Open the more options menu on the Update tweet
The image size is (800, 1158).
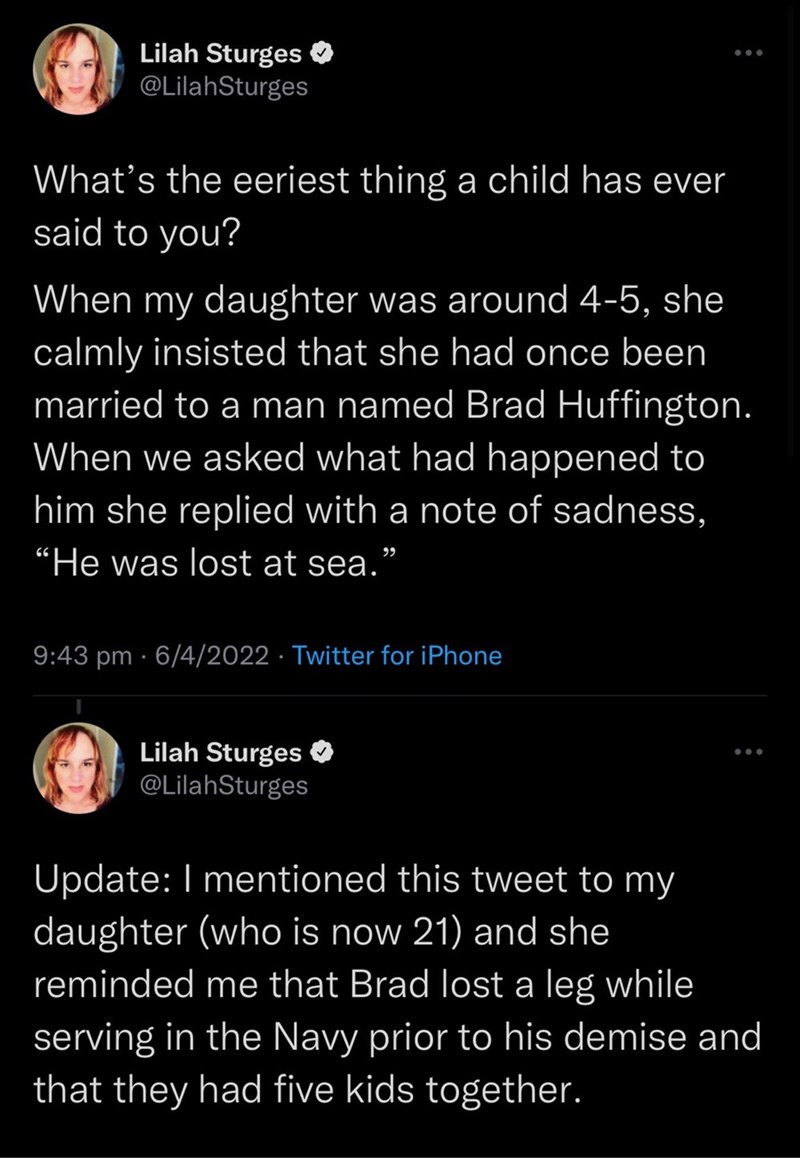coord(746,750)
